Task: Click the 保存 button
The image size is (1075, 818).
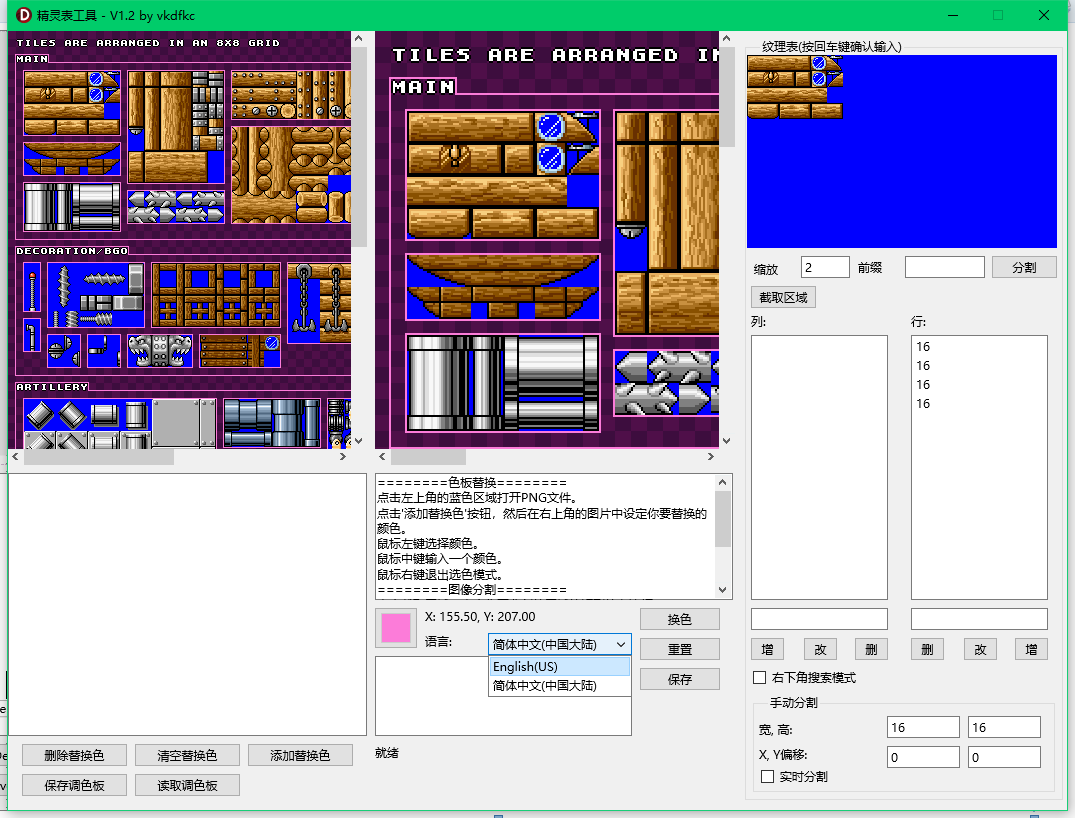Action: tap(679, 679)
